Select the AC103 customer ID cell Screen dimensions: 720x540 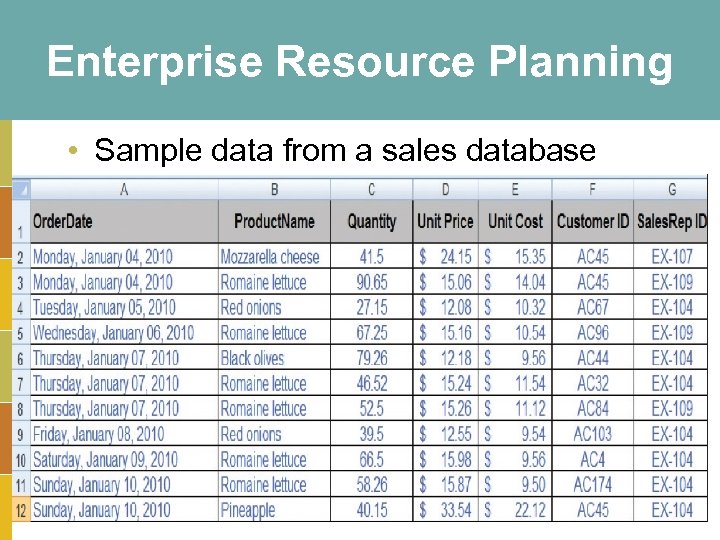[x=592, y=434]
